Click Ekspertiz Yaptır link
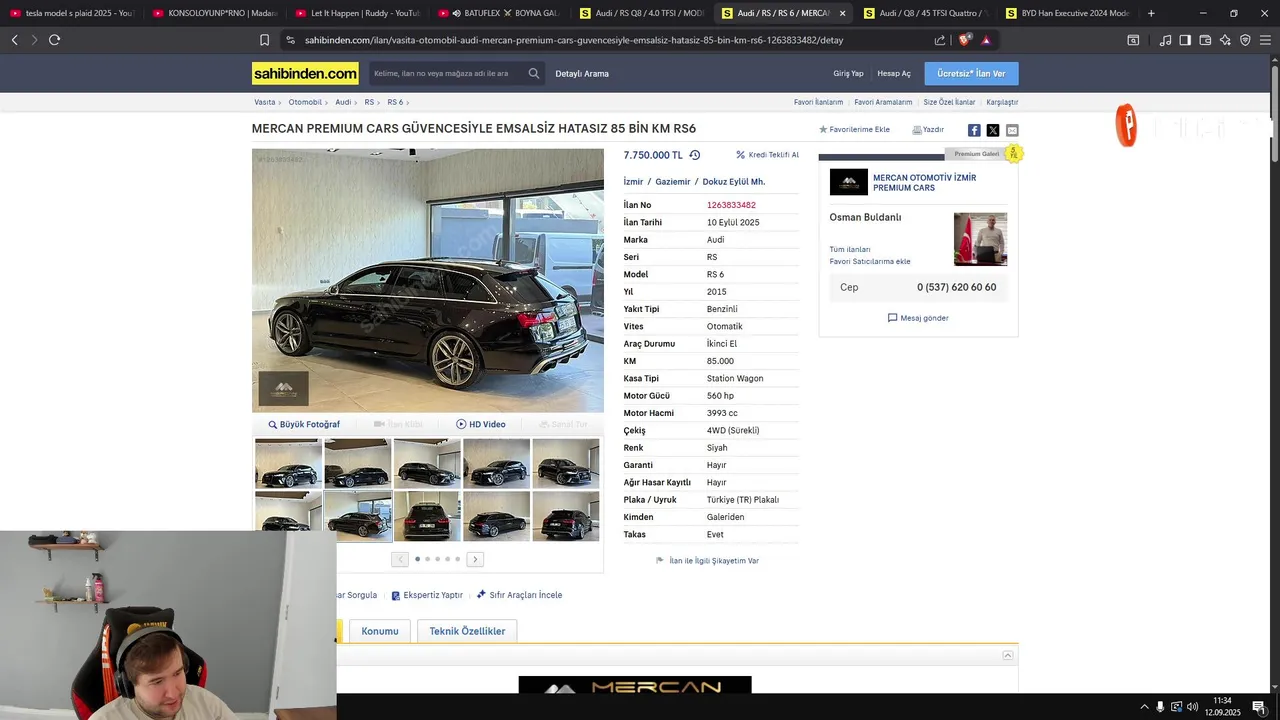The height and width of the screenshot is (720, 1280). tap(427, 595)
